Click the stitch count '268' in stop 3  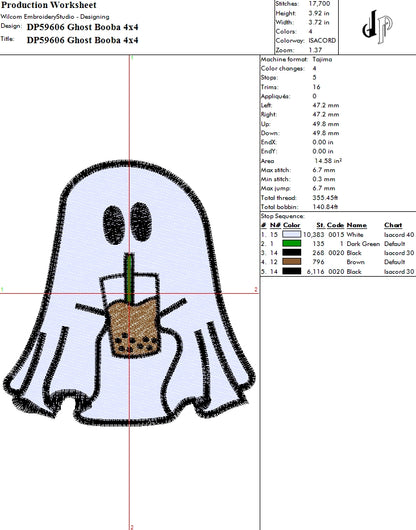tap(318, 253)
